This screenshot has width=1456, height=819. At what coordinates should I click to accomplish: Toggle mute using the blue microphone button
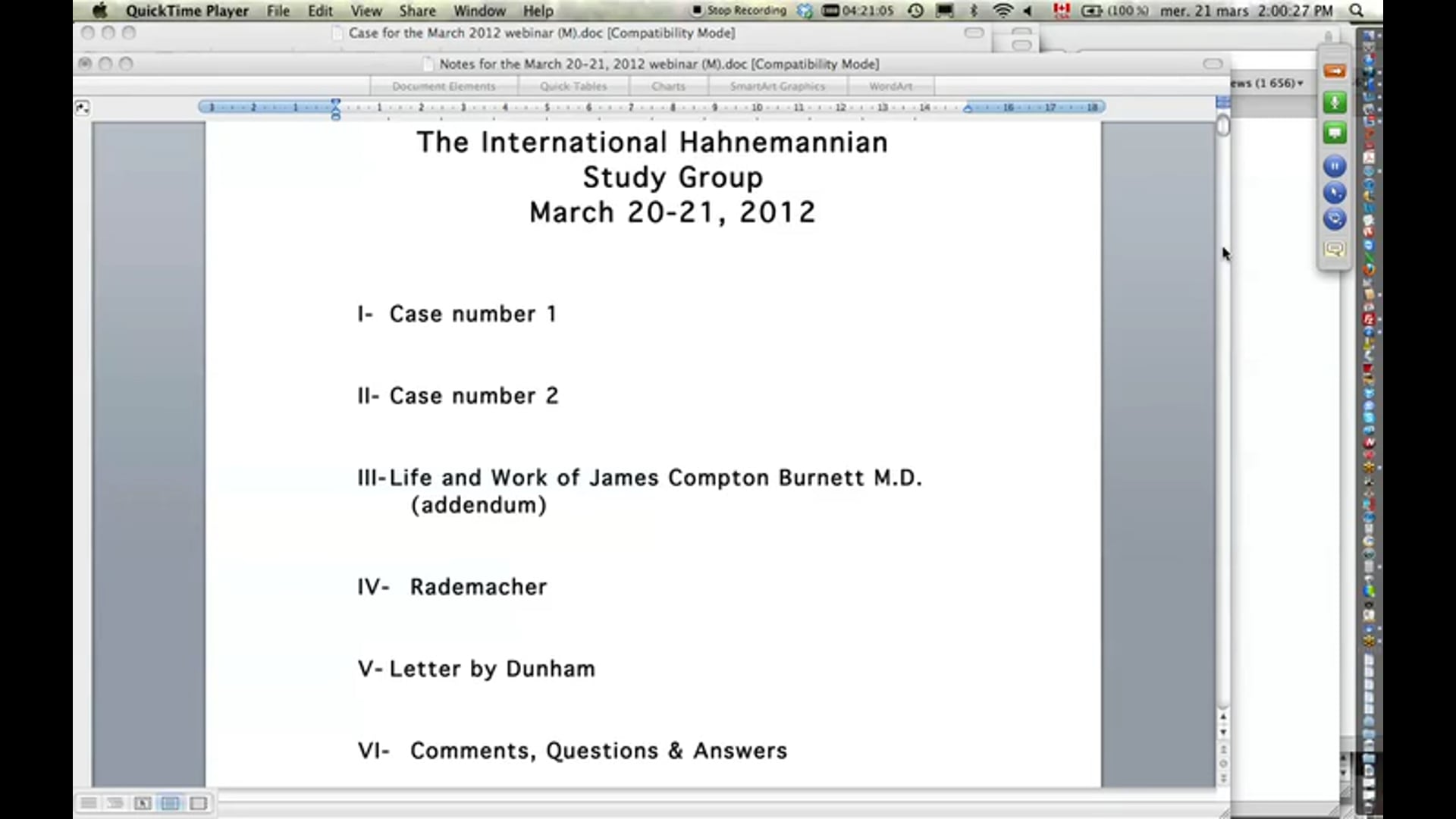click(x=1335, y=192)
